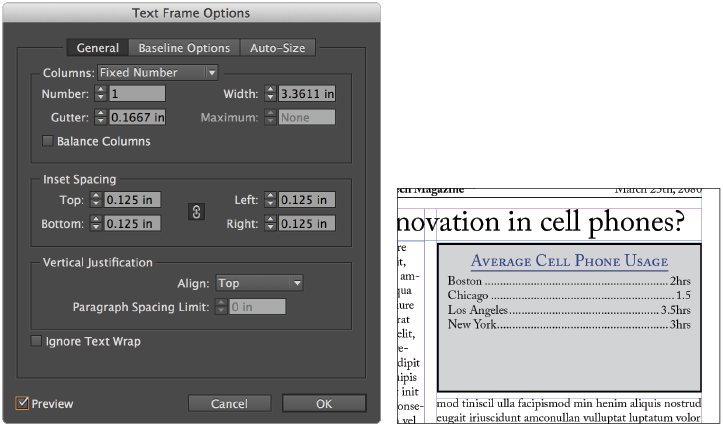Image resolution: width=723 pixels, height=426 pixels.
Task: Click the Left inset stepper arrows
Action: coord(271,200)
